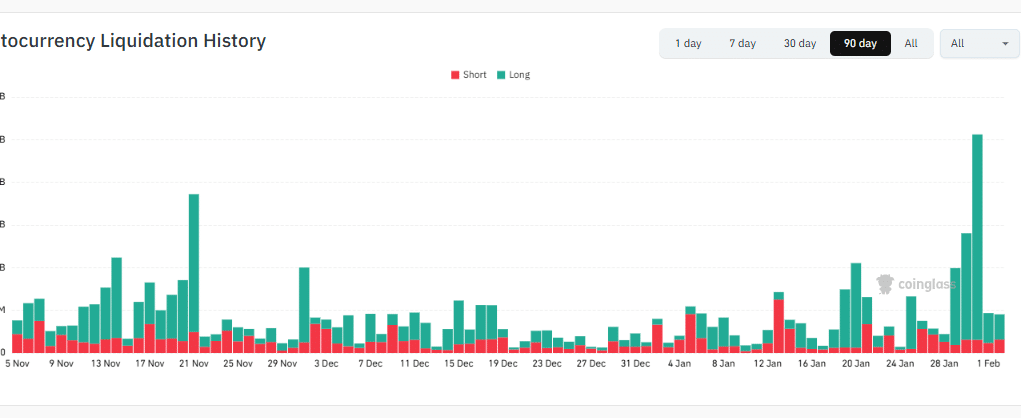Click the dropdown caret arrow beside All
This screenshot has height=418, width=1021.
tap(1004, 44)
